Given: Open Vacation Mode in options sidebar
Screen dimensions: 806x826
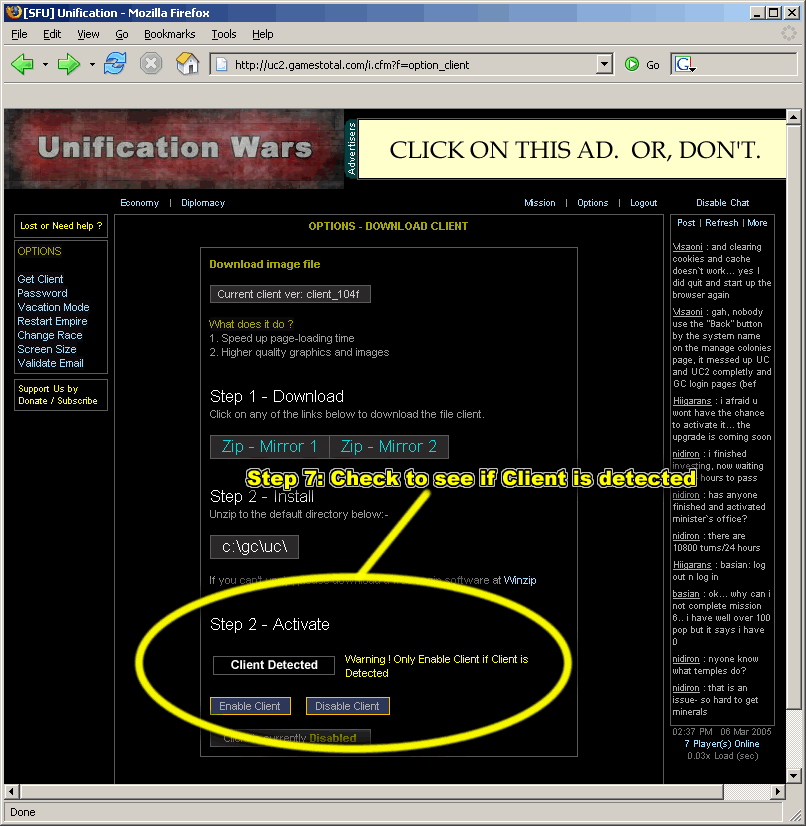Looking at the screenshot, I should coord(53,307).
